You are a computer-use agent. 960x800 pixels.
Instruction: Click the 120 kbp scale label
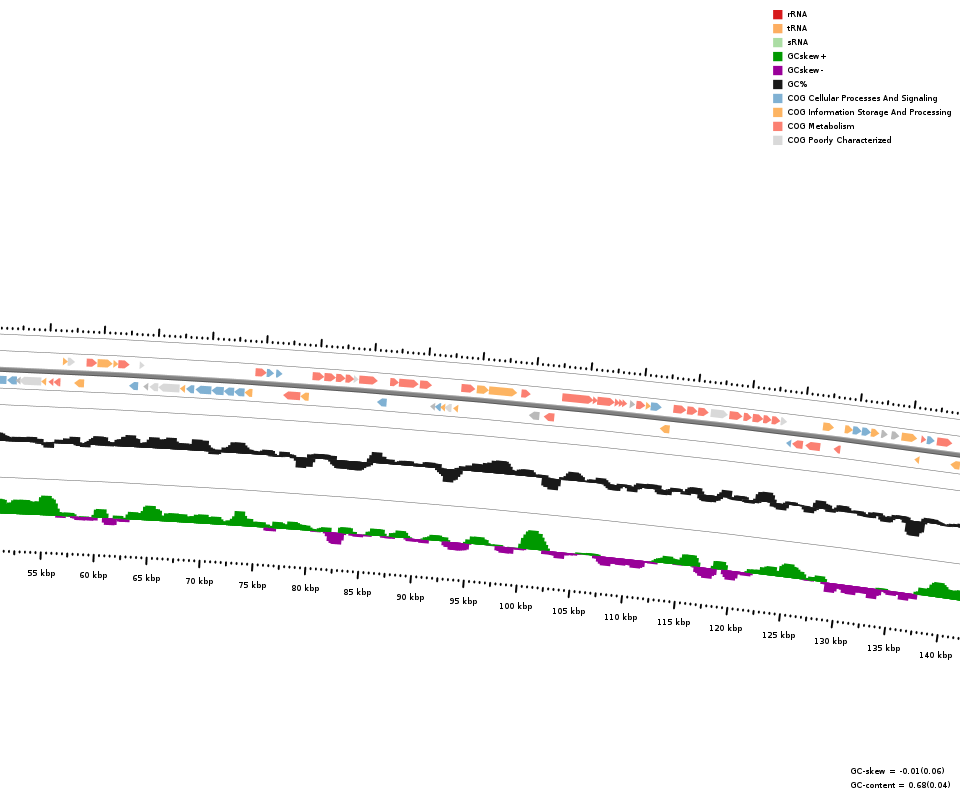[x=725, y=628]
